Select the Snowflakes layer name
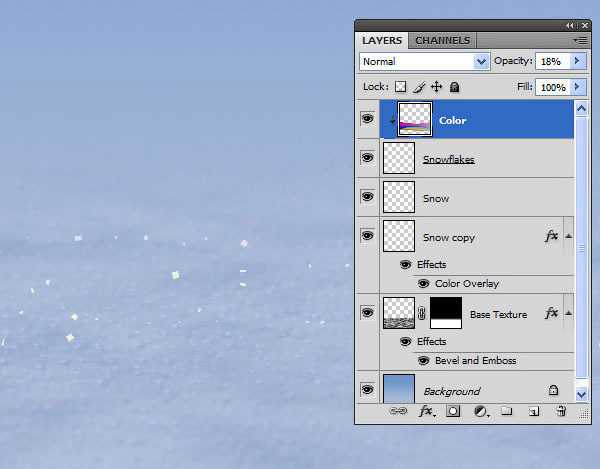The width and height of the screenshot is (600, 469). (448, 160)
